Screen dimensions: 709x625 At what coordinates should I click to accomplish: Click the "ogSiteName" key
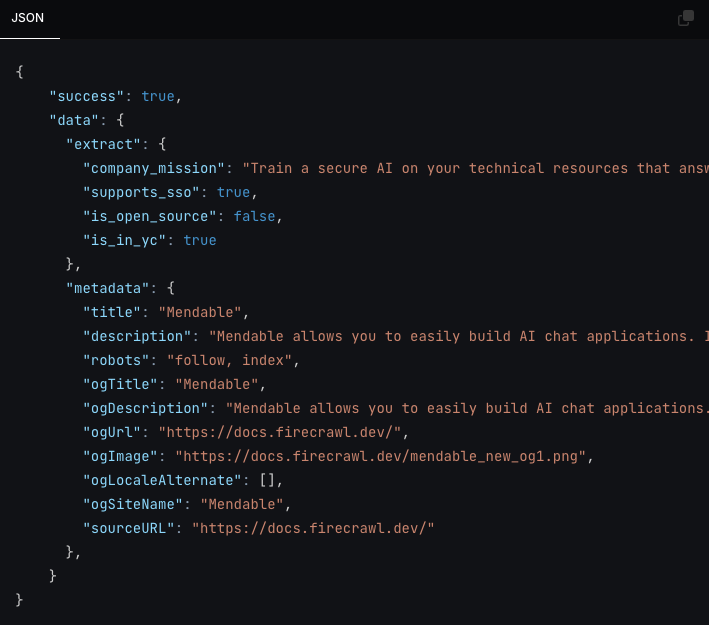[x=137, y=504]
